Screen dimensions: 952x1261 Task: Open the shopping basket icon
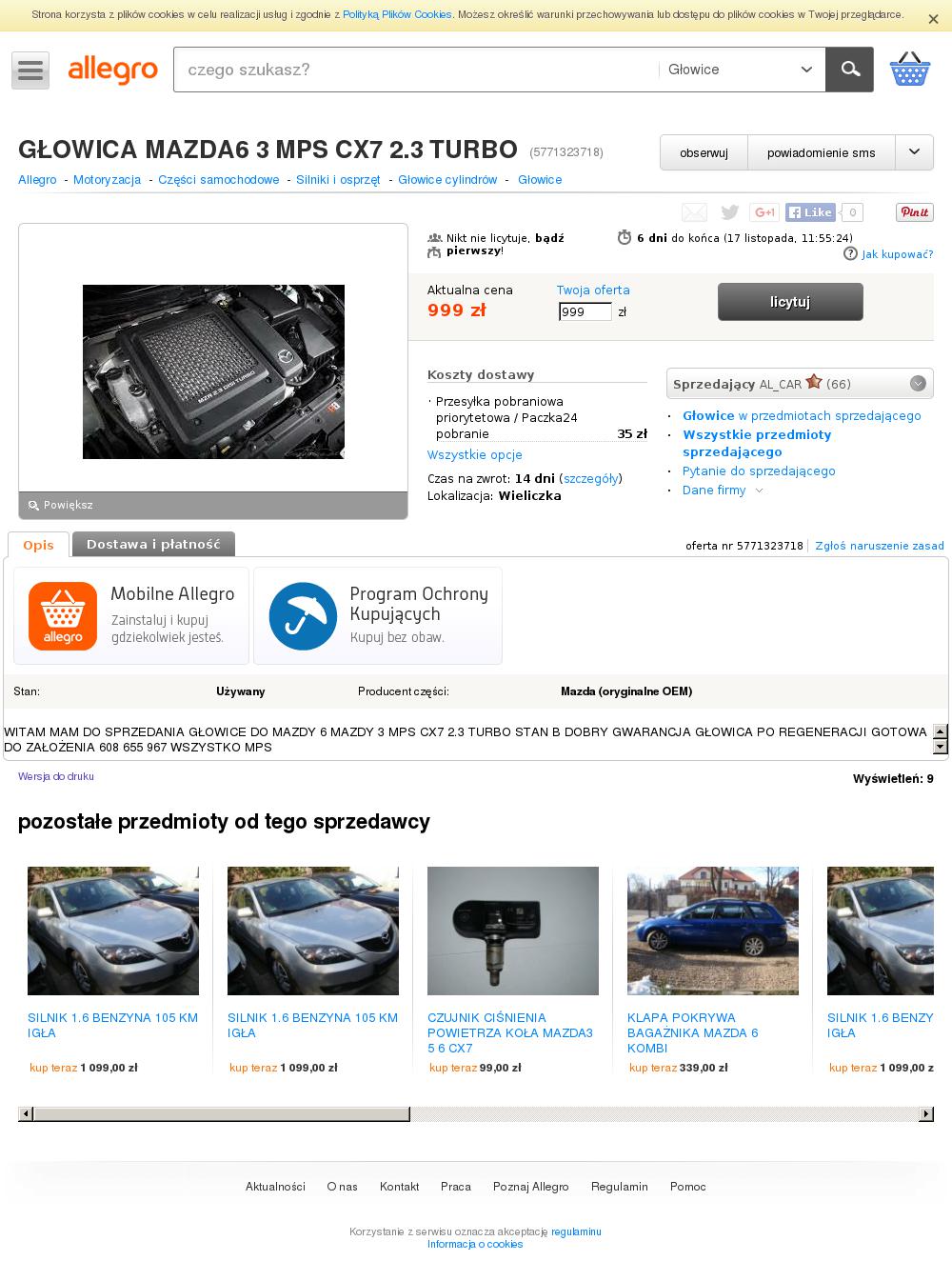[909, 70]
